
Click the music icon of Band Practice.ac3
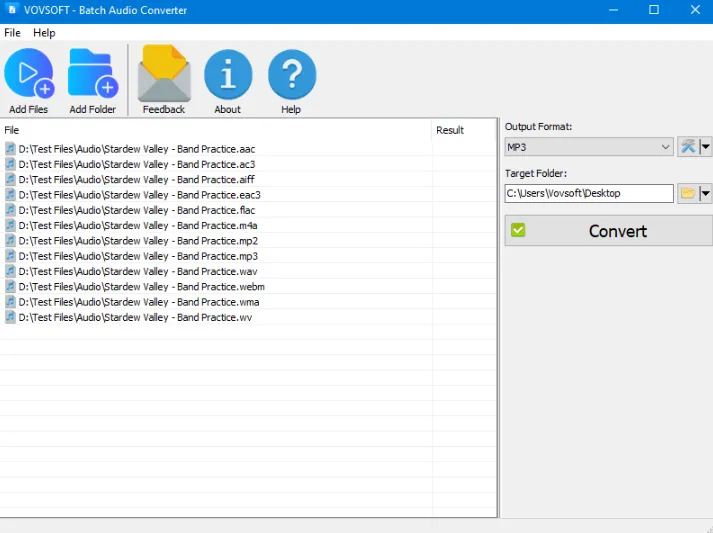tap(10, 164)
